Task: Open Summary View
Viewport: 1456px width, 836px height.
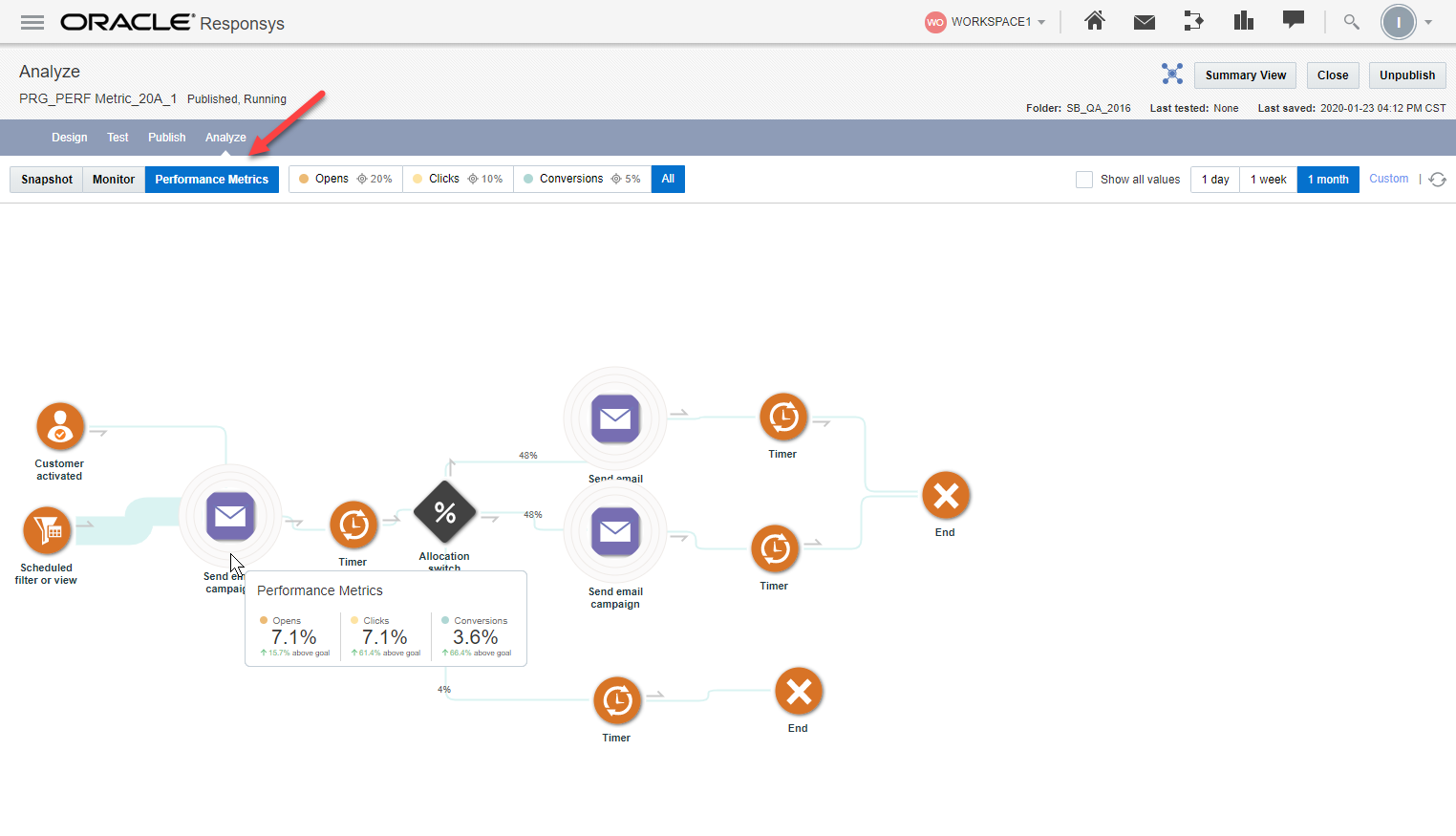Action: [1245, 75]
